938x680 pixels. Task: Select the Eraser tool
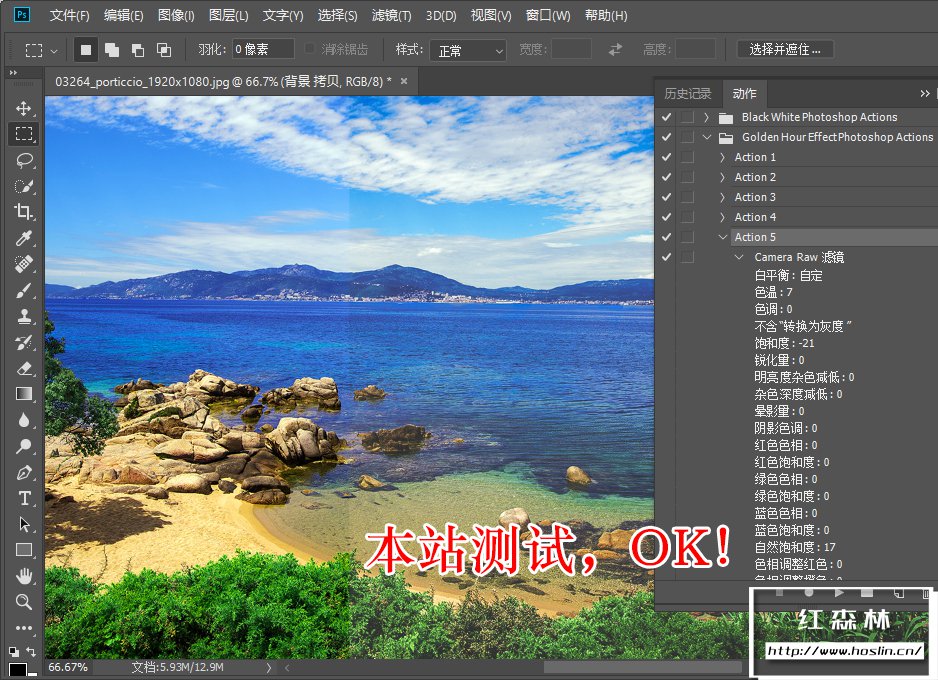point(24,368)
